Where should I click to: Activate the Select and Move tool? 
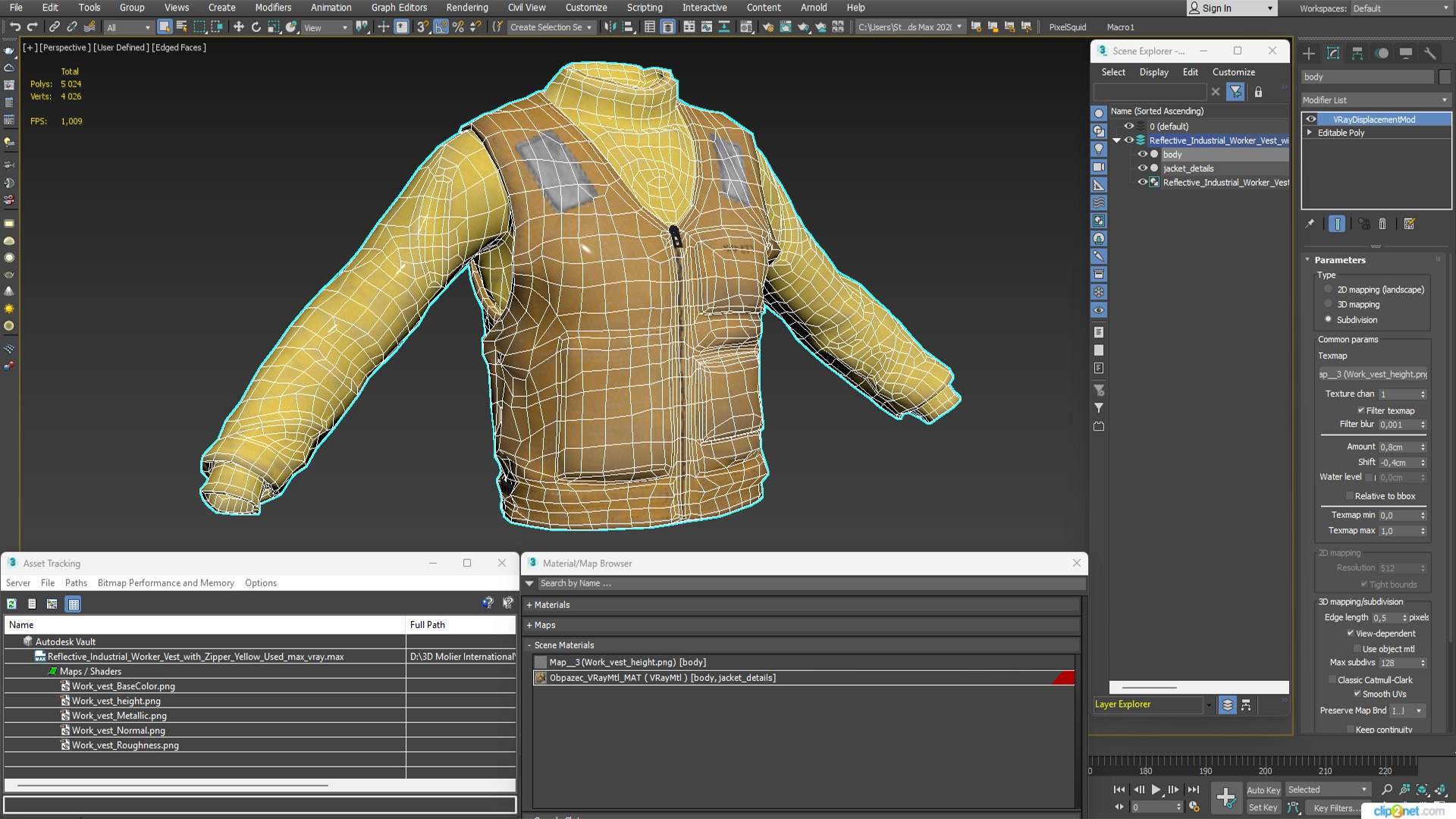coord(238,27)
